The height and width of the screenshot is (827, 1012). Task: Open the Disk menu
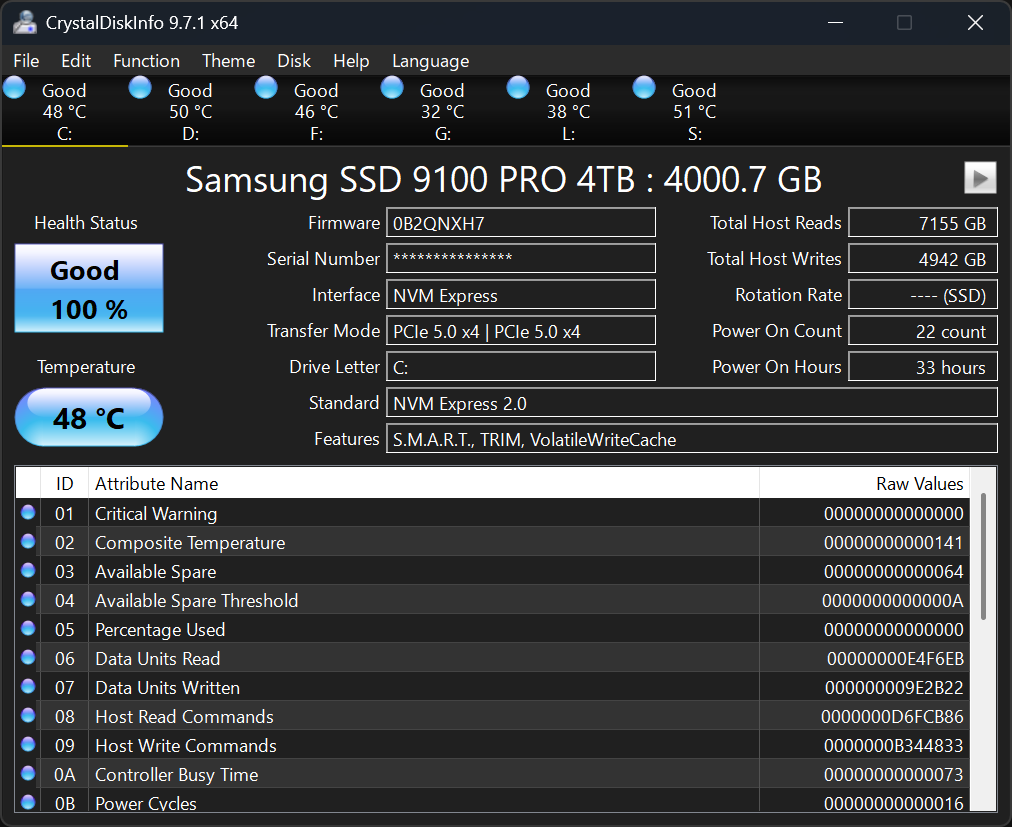tap(294, 61)
